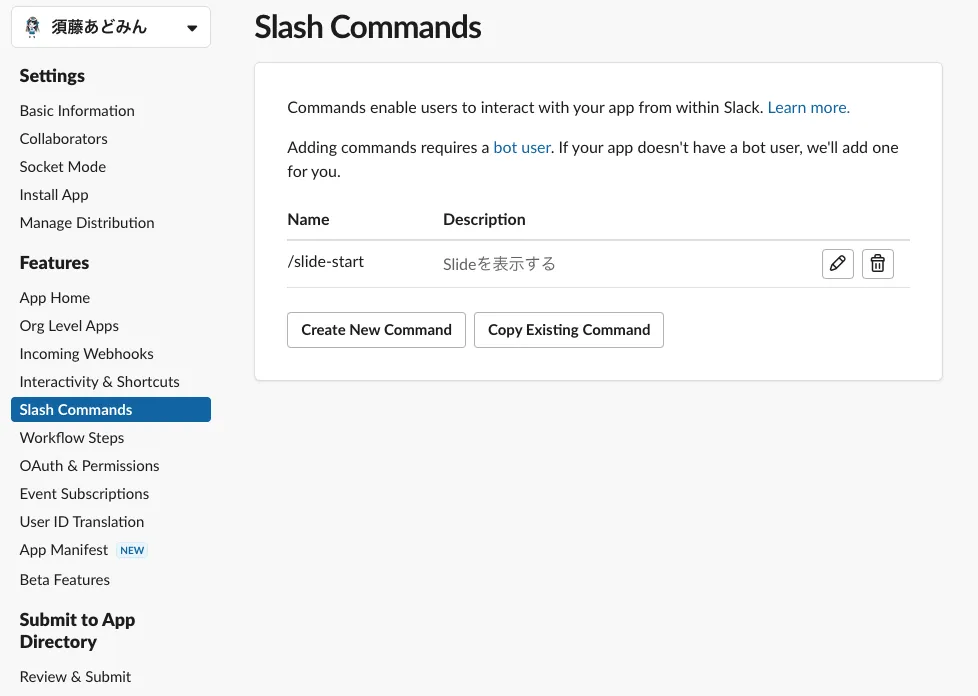Viewport: 978px width, 696px height.
Task: Open Basic Information settings
Action: 77,111
